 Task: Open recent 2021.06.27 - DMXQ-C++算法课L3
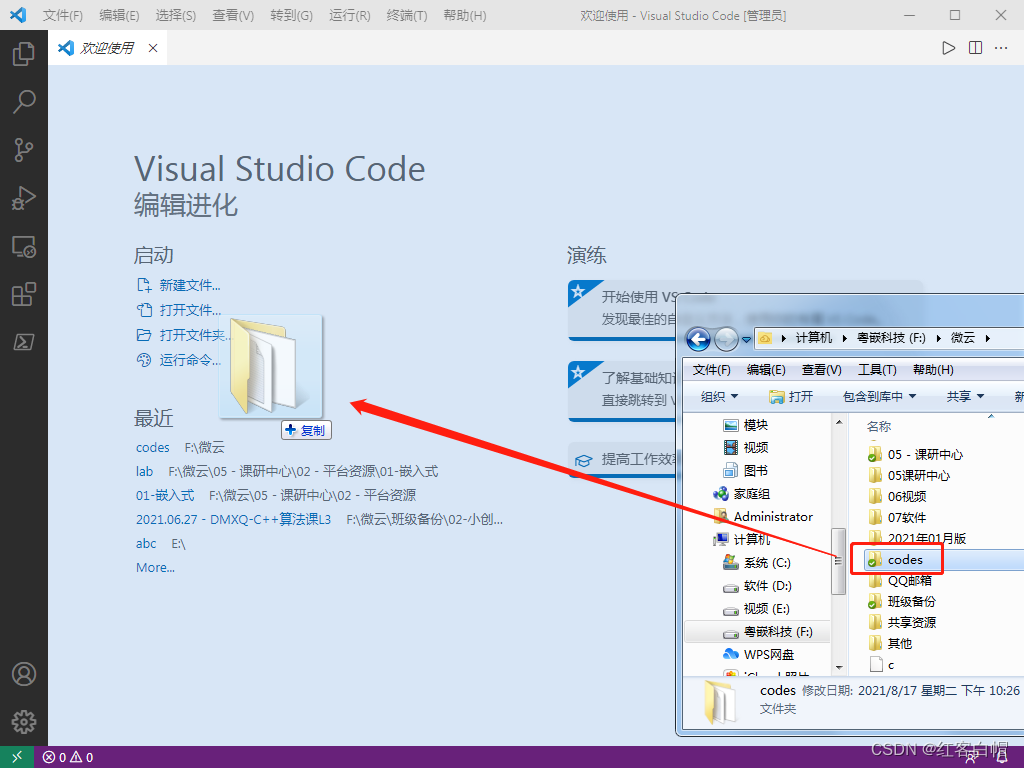coord(233,520)
